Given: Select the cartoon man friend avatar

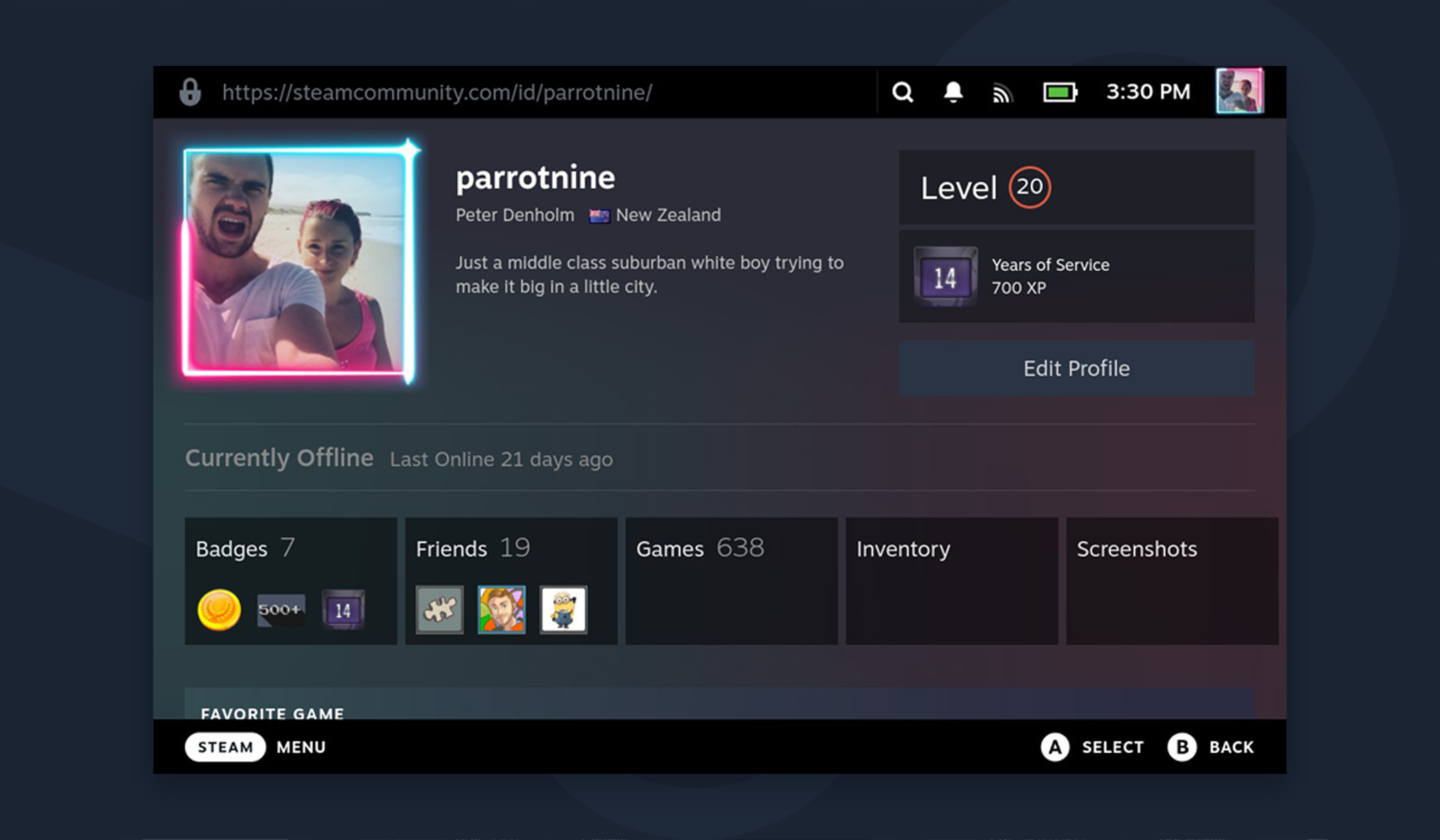Looking at the screenshot, I should (501, 609).
